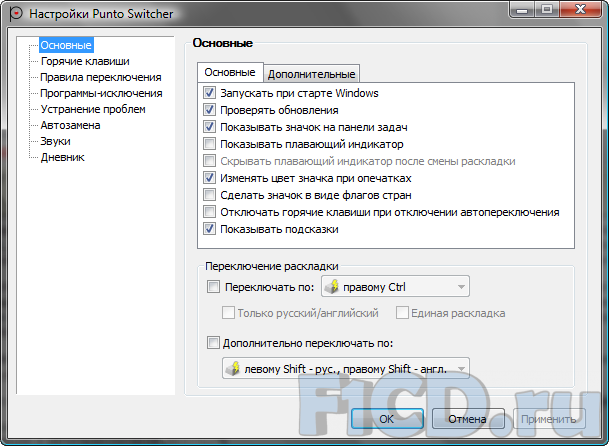Open 'Дневник' settings
Image resolution: width=609 pixels, height=446 pixels.
(63, 157)
